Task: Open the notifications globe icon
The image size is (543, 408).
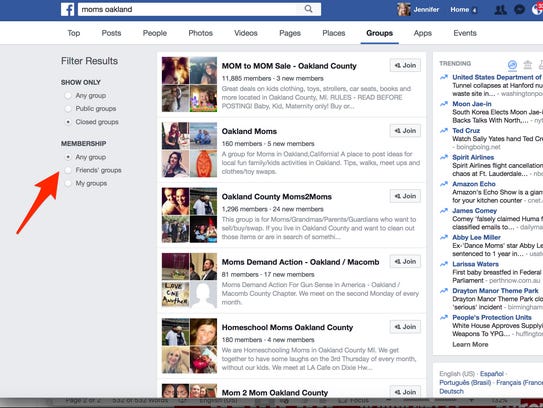Action: [537, 10]
